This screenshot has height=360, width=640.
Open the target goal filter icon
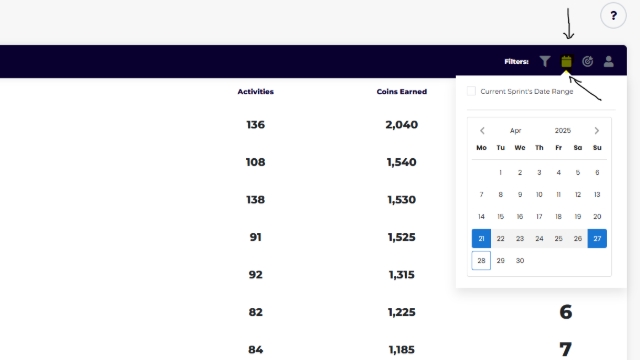(587, 61)
